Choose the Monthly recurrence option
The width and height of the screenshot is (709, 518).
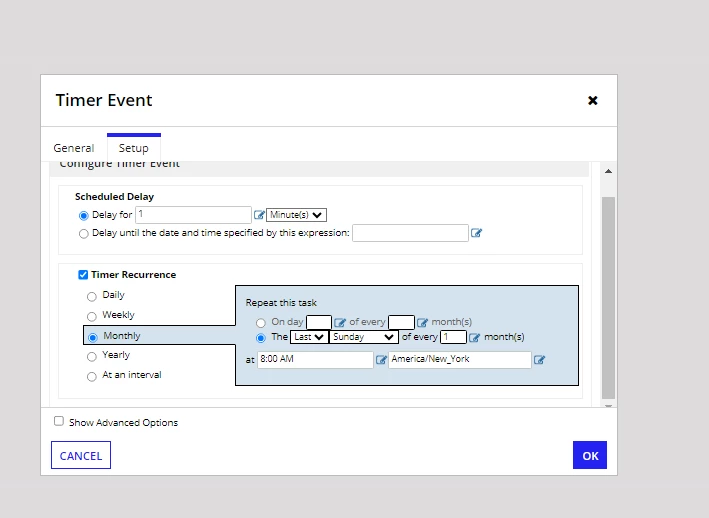click(x=93, y=337)
